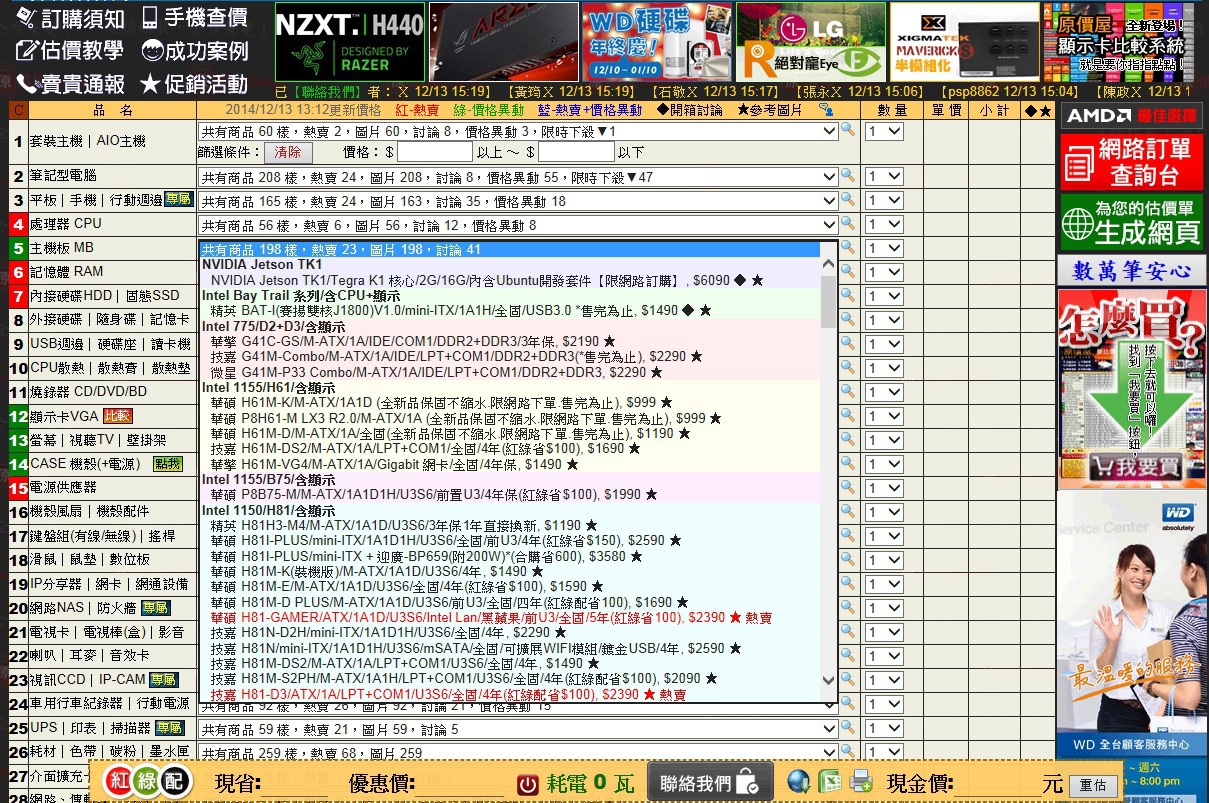The width and height of the screenshot is (1209, 803).
Task: Open 平板|手機 product dropdown
Action: click(x=518, y=201)
